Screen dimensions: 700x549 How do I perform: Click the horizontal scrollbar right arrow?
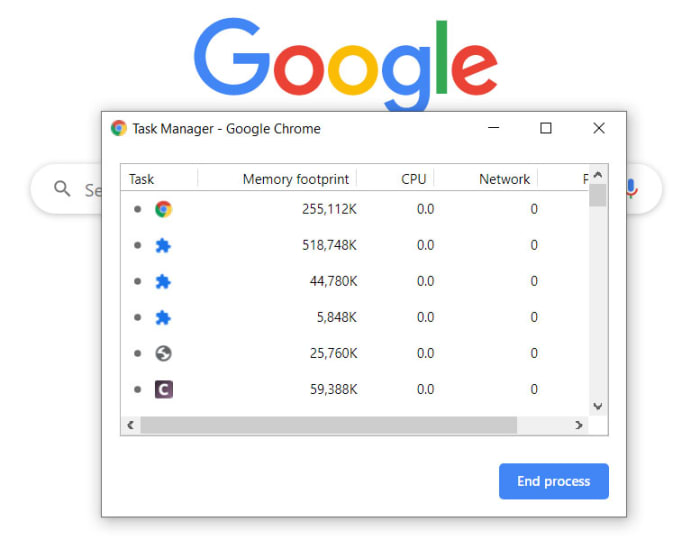tap(578, 425)
